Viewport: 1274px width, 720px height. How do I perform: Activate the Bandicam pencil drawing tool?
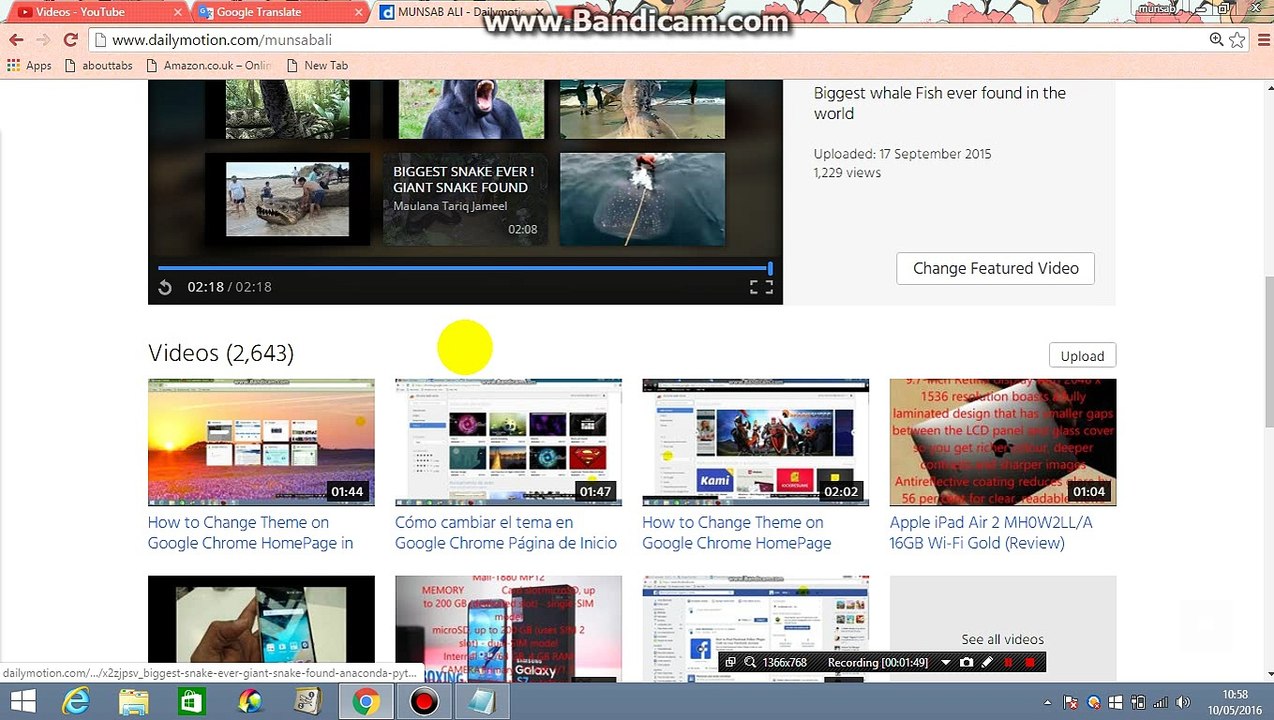click(987, 662)
